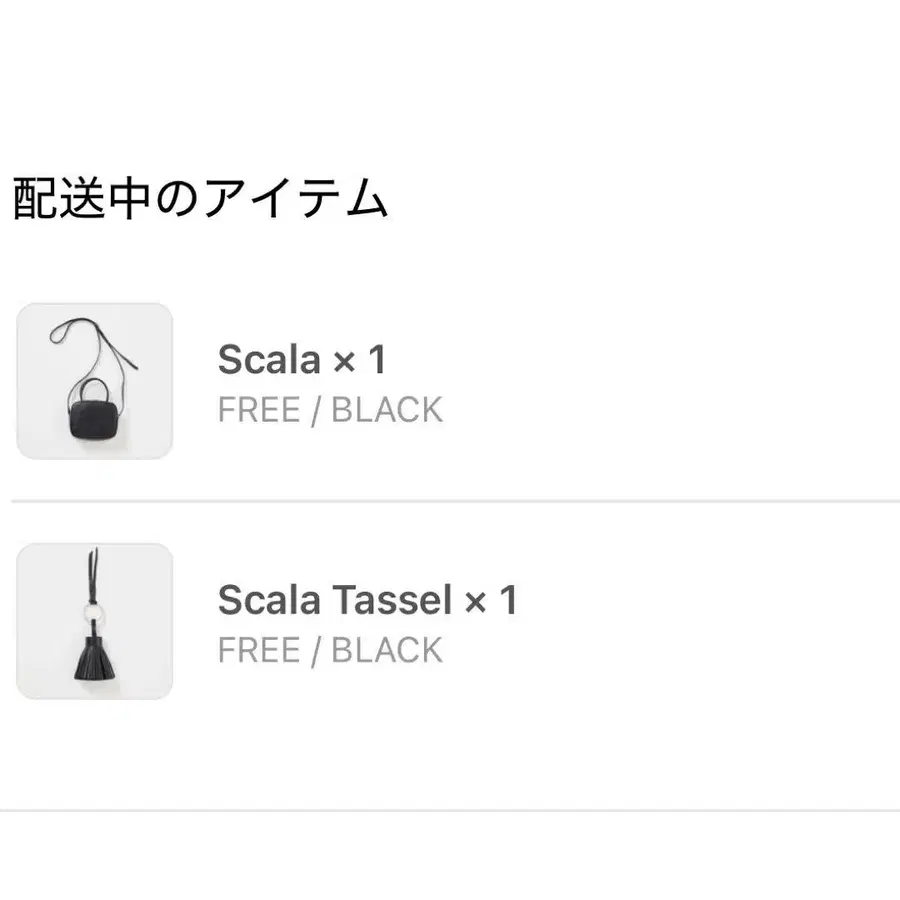
Task: Click quantity × 1 beside Scala
Action: click(x=360, y=360)
